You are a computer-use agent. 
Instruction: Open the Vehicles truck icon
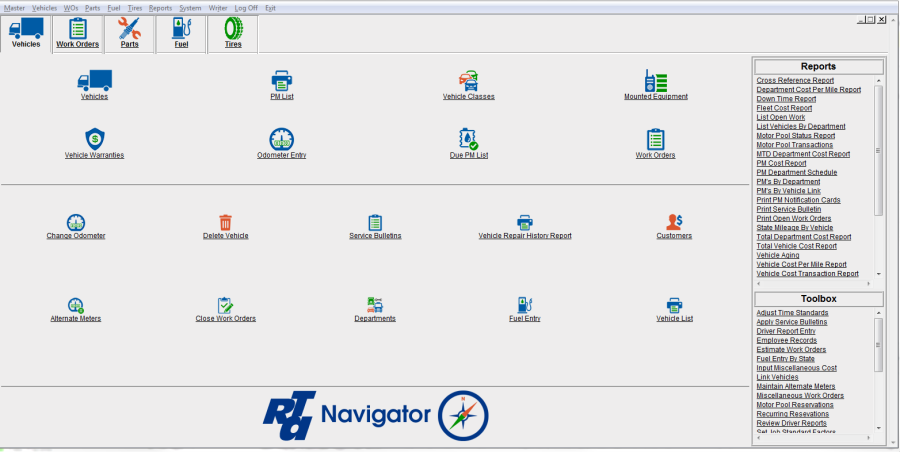click(94, 80)
